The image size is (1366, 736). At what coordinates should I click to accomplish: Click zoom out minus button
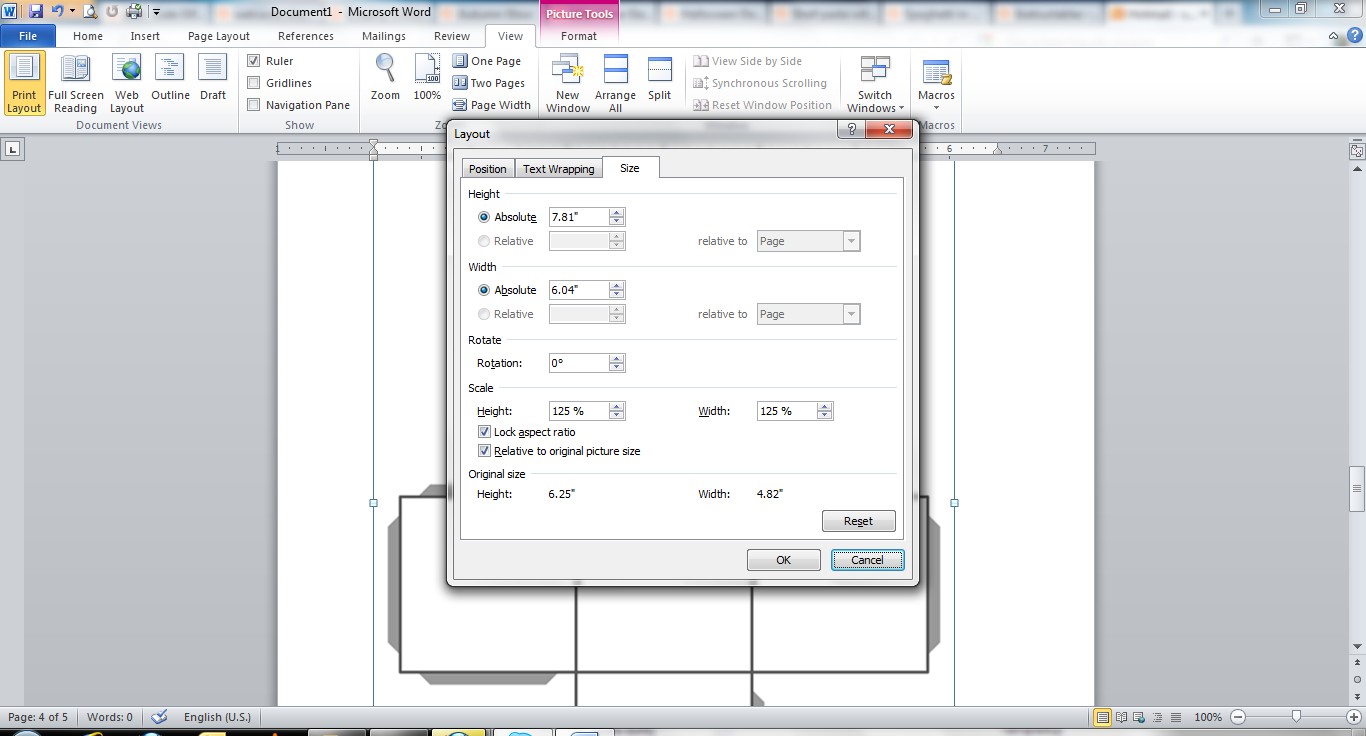(x=1238, y=717)
